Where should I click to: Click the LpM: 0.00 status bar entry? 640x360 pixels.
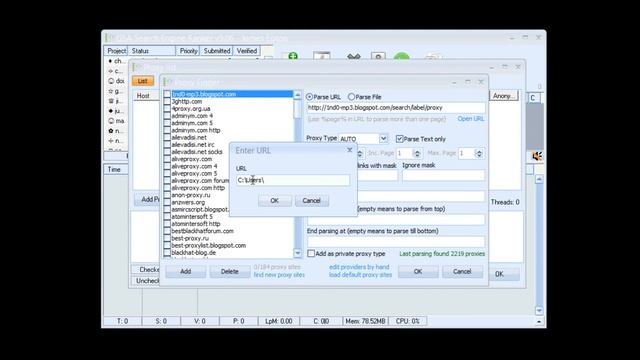pyautogui.click(x=279, y=321)
